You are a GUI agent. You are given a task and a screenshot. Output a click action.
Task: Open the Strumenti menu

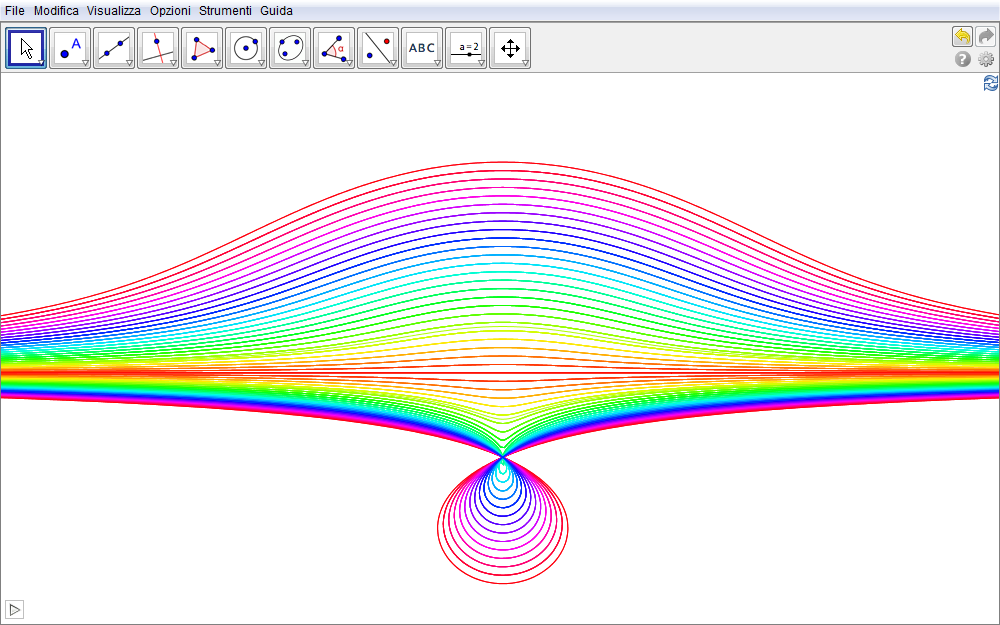point(225,11)
